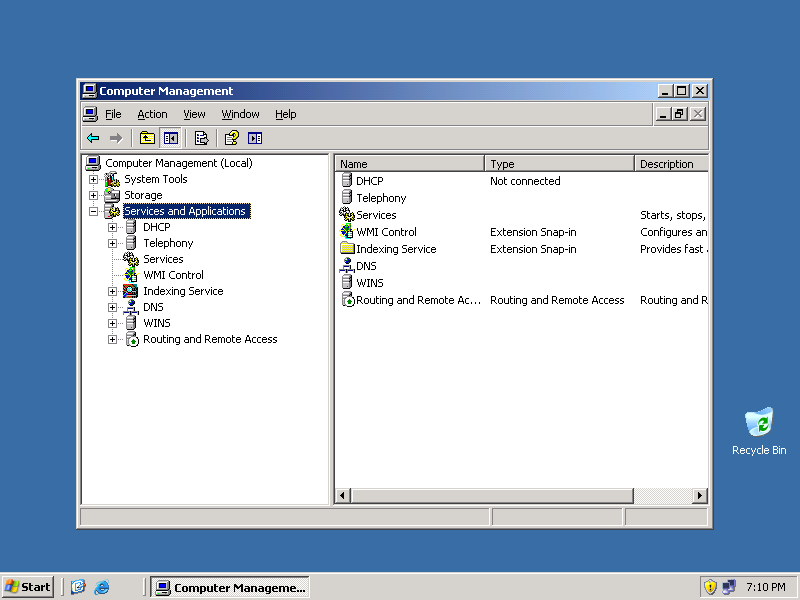
Task: Click the MMC icon beside File menu
Action: tap(90, 114)
